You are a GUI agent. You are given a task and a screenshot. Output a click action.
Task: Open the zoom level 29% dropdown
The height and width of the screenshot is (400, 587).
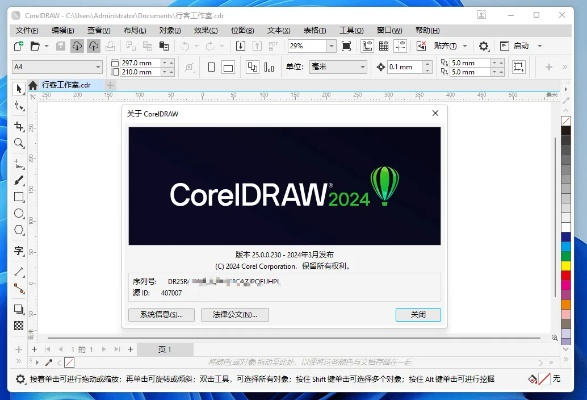332,46
